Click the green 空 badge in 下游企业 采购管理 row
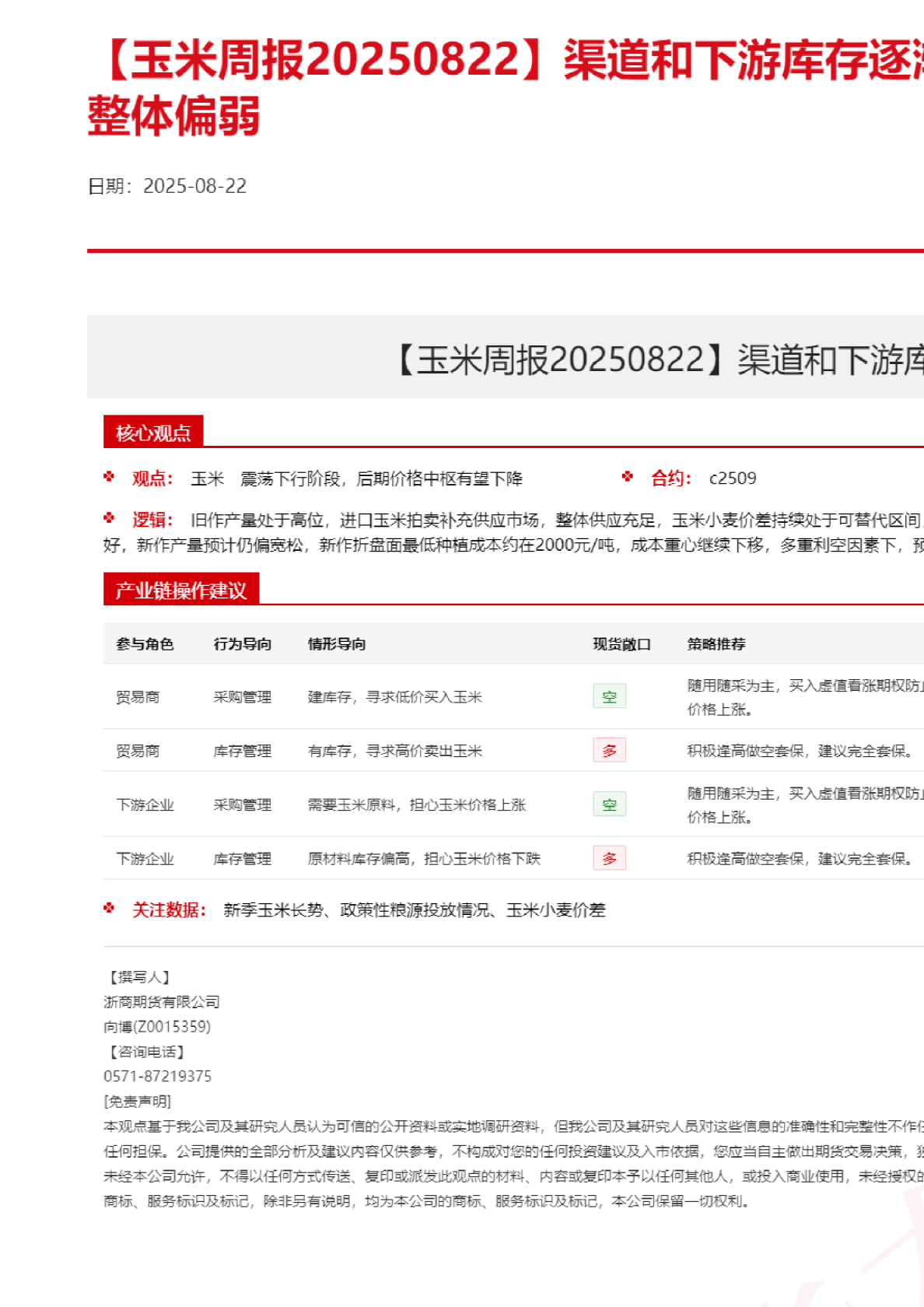This screenshot has height=1307, width=924. [x=609, y=804]
